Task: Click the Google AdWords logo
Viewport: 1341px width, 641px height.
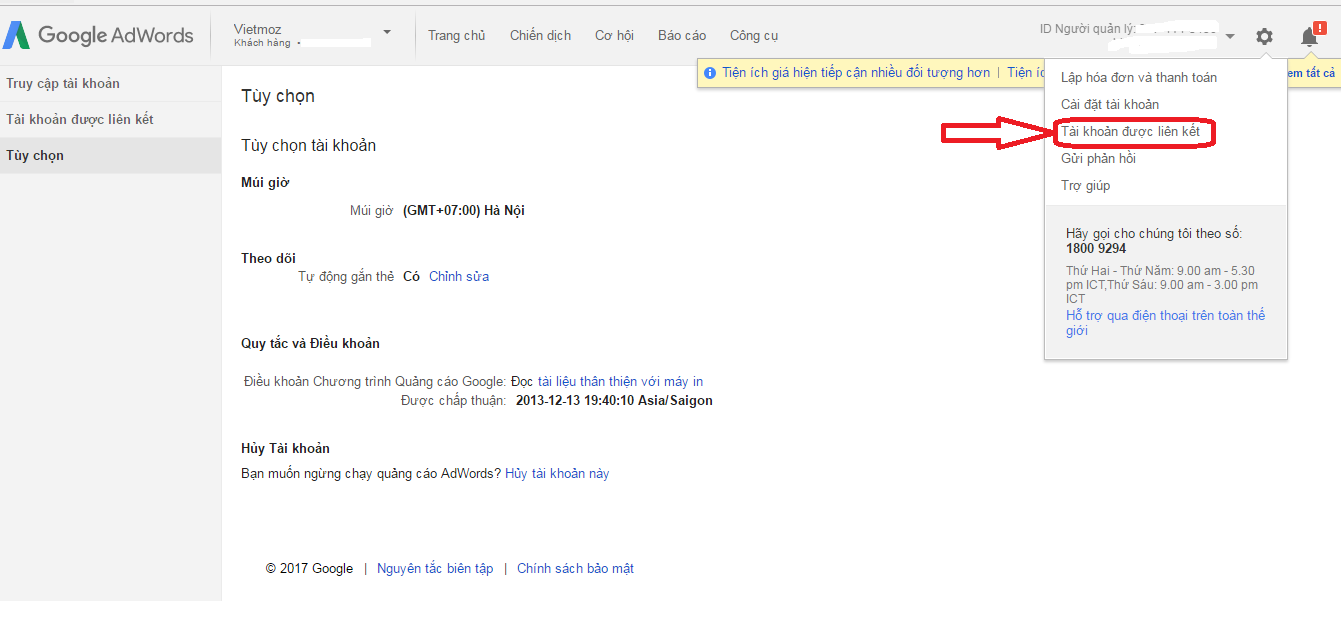Action: click(98, 36)
